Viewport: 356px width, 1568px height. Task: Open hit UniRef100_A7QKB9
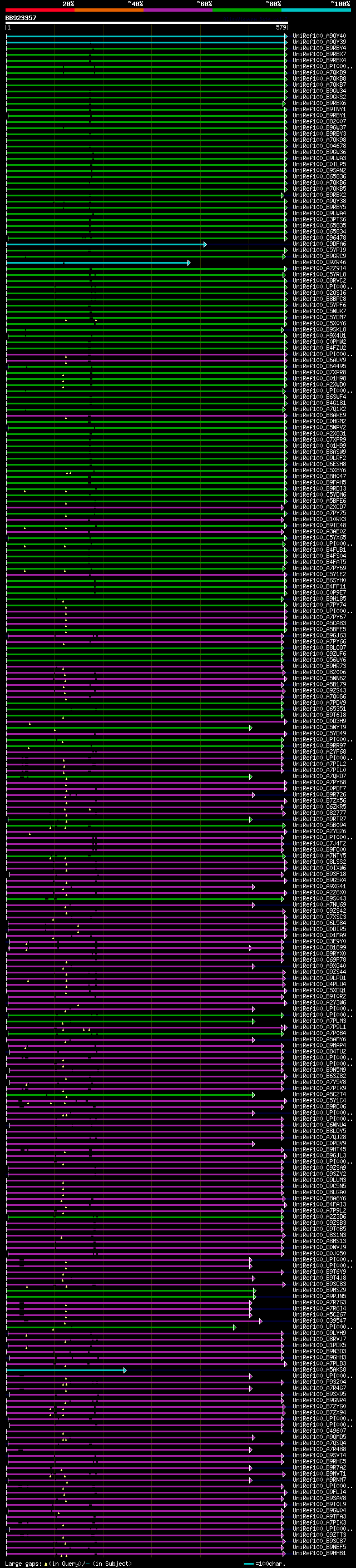319,72
